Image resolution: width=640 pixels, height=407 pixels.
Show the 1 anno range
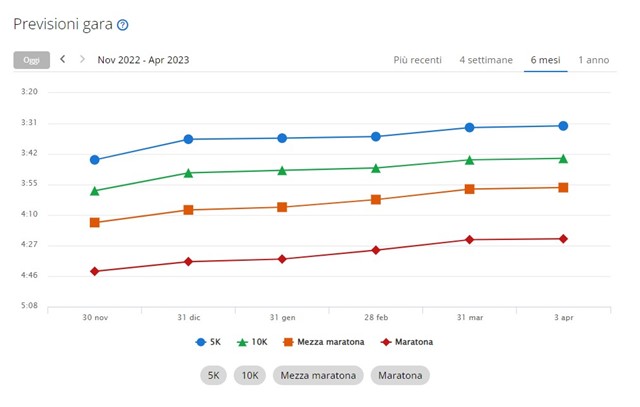point(593,60)
